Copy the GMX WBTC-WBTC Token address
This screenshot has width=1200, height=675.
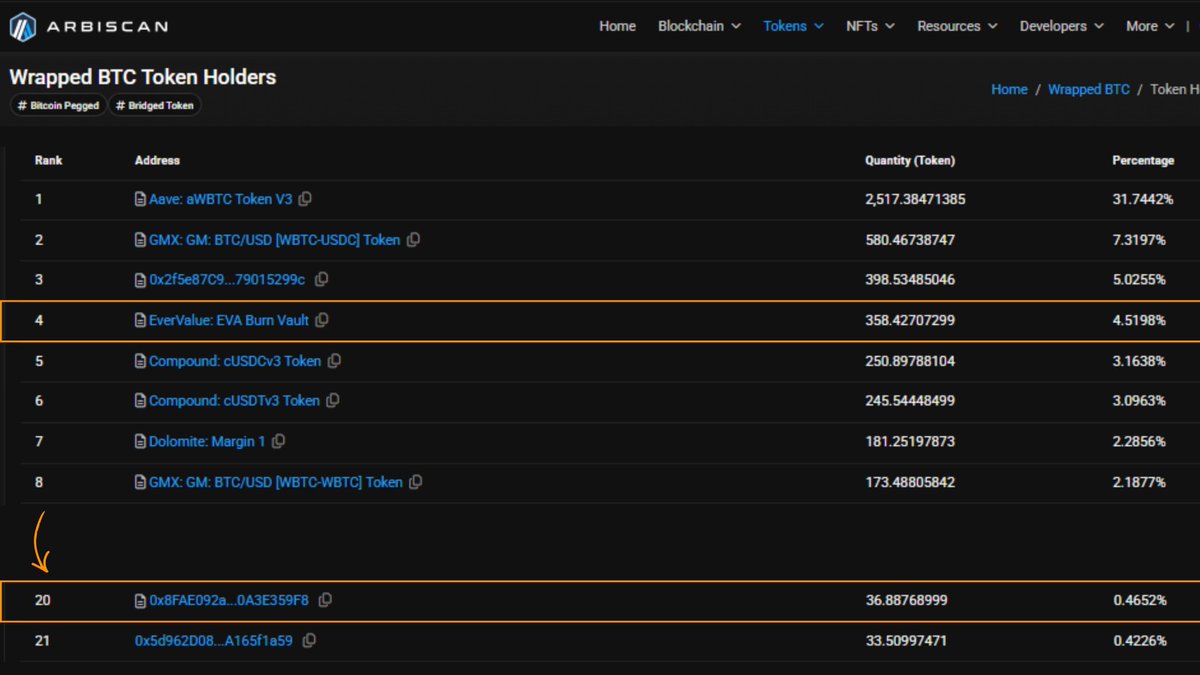(415, 482)
